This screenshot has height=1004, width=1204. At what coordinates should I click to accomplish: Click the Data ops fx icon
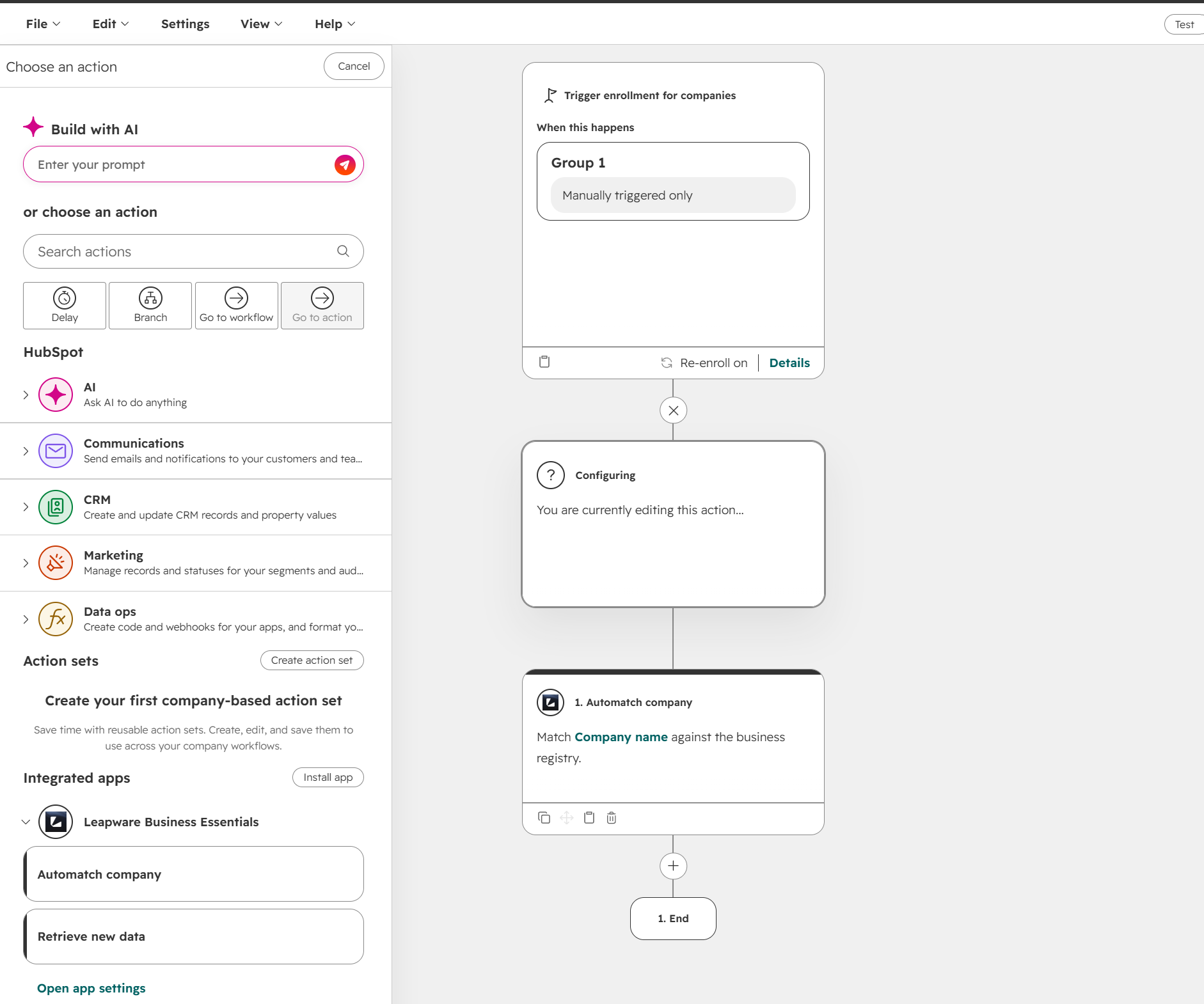pos(56,619)
